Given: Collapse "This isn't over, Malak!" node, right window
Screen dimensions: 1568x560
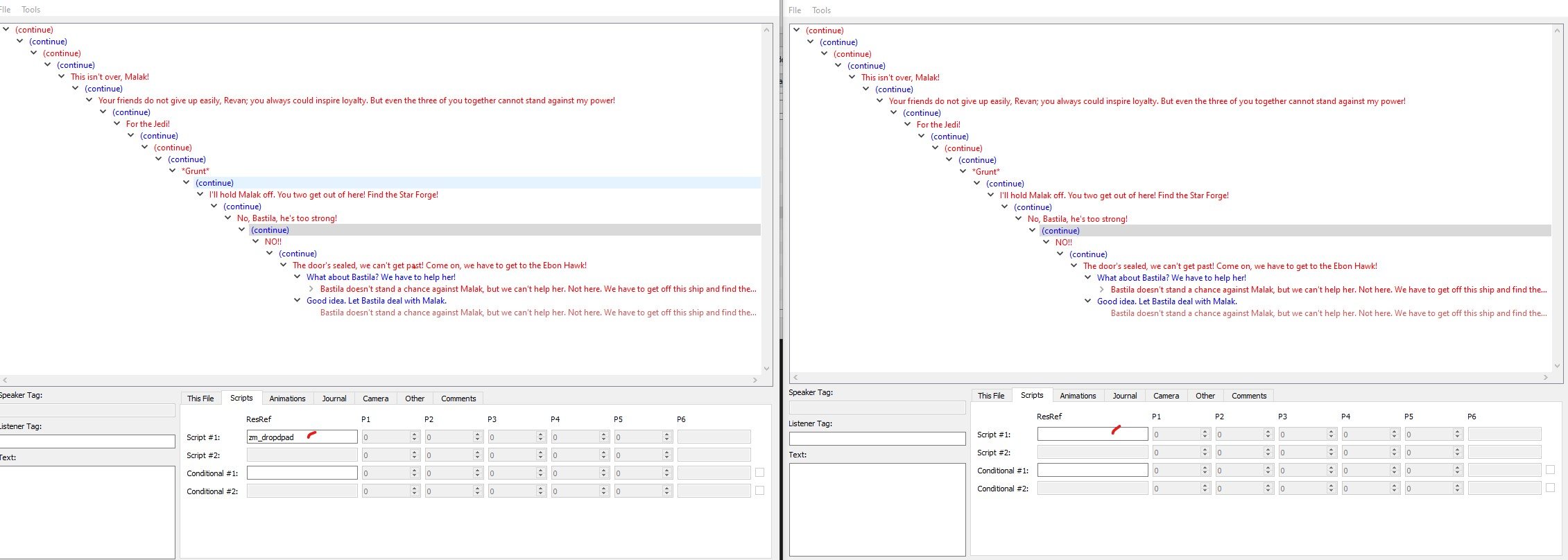Looking at the screenshot, I should point(852,78).
